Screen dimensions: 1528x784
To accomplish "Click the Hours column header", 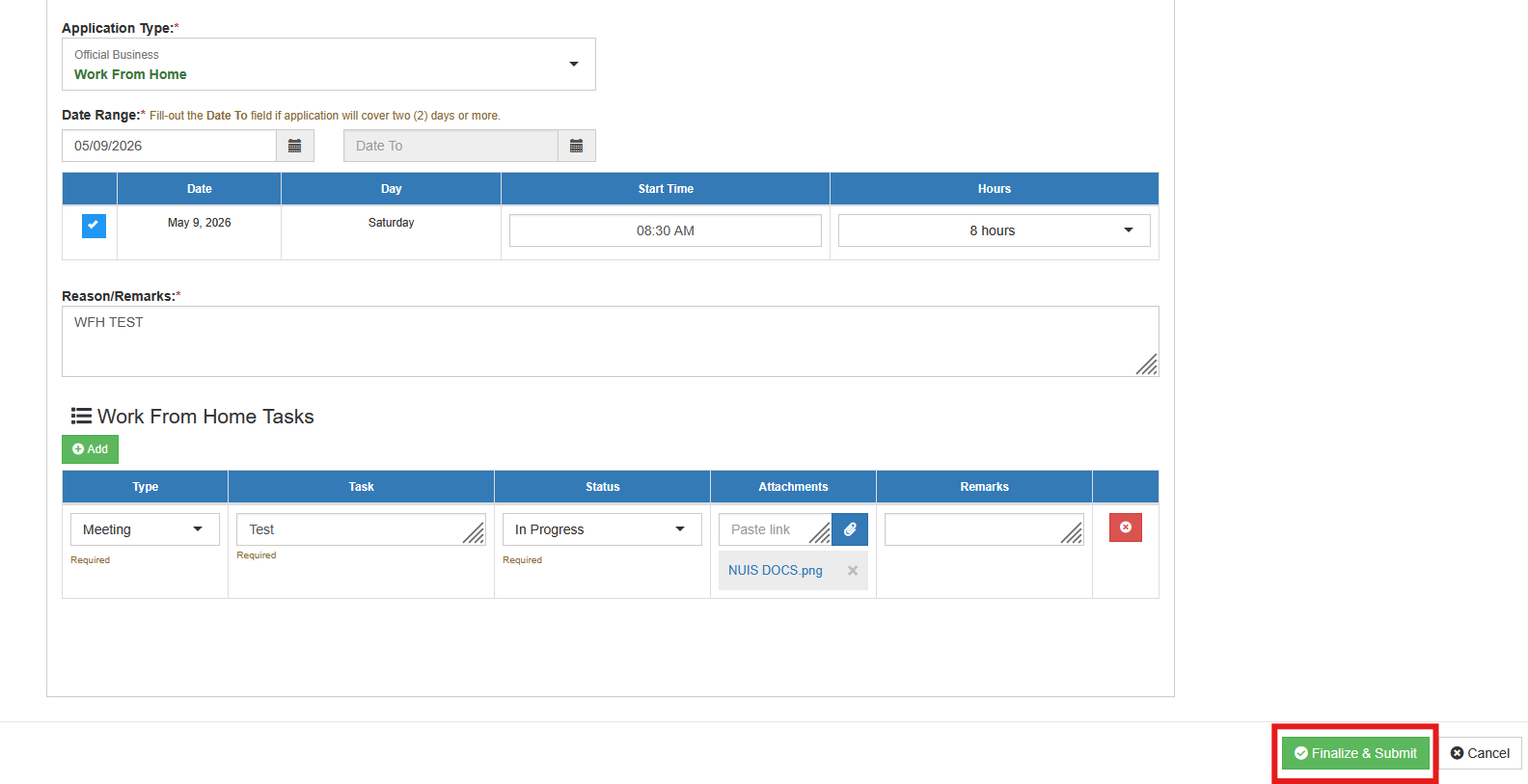I will point(995,189).
